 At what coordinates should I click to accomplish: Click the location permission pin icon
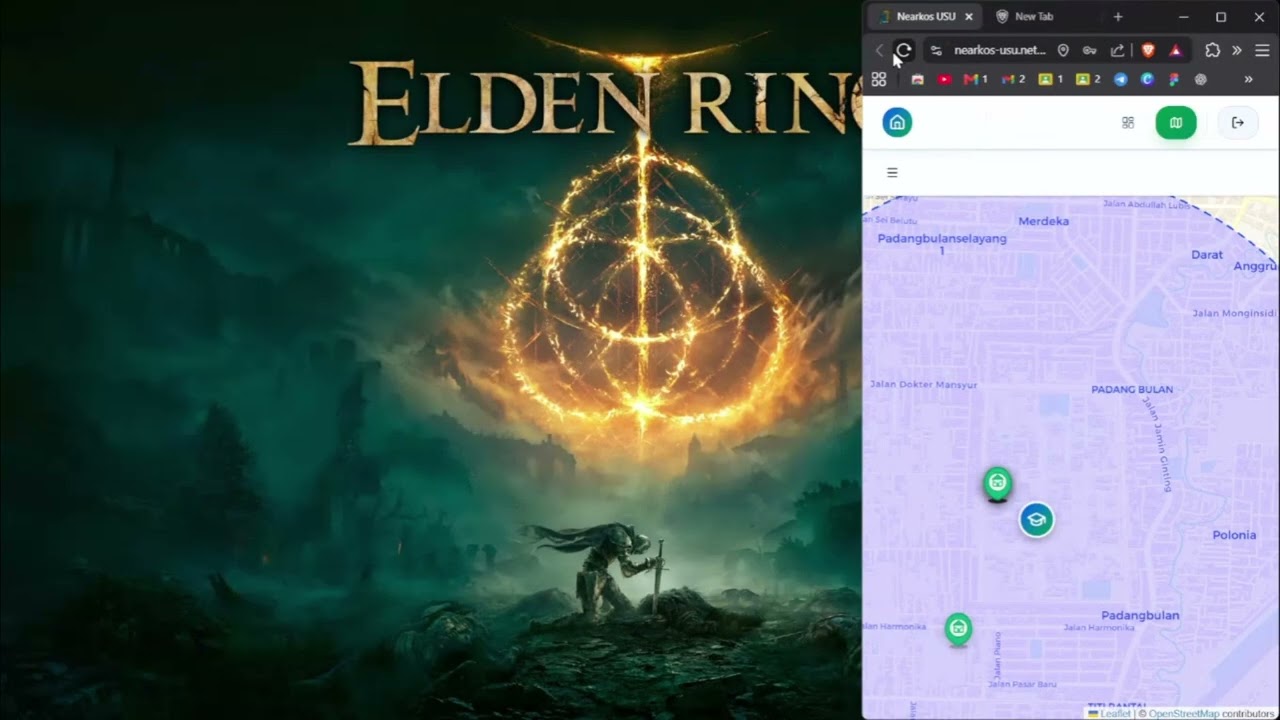[x=1063, y=50]
